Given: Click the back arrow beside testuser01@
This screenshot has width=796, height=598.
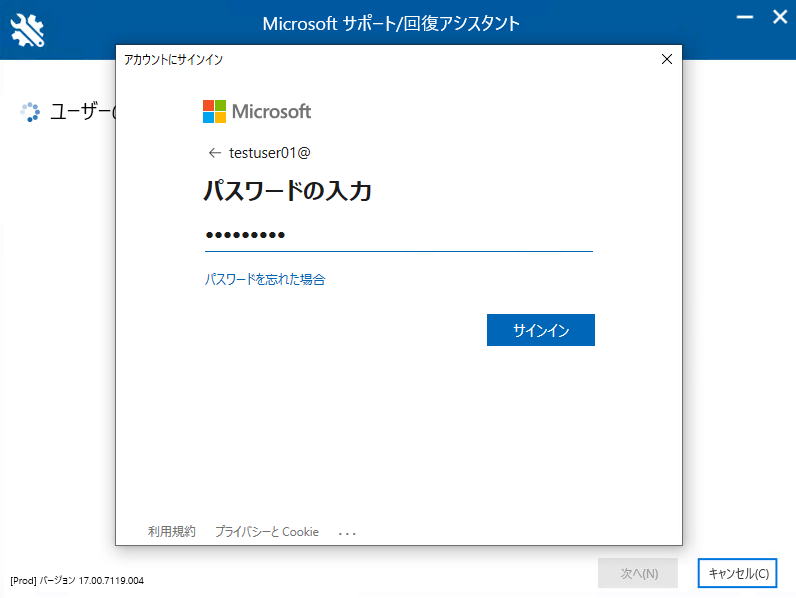Looking at the screenshot, I should 215,153.
